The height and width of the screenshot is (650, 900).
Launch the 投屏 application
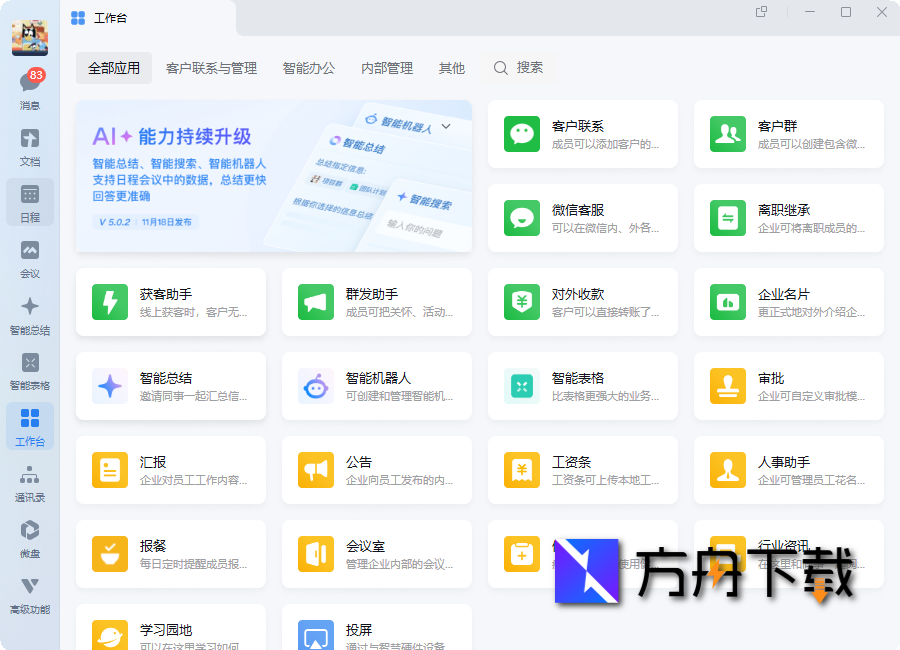coord(376,633)
